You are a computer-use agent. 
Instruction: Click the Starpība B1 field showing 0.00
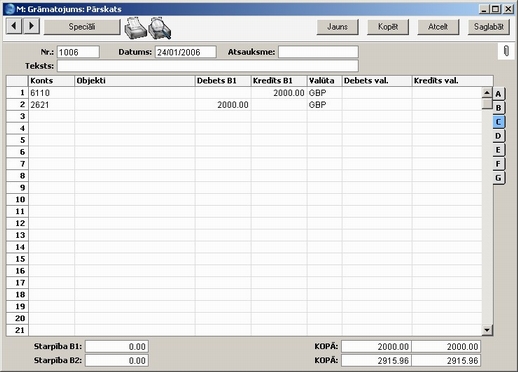click(x=117, y=347)
